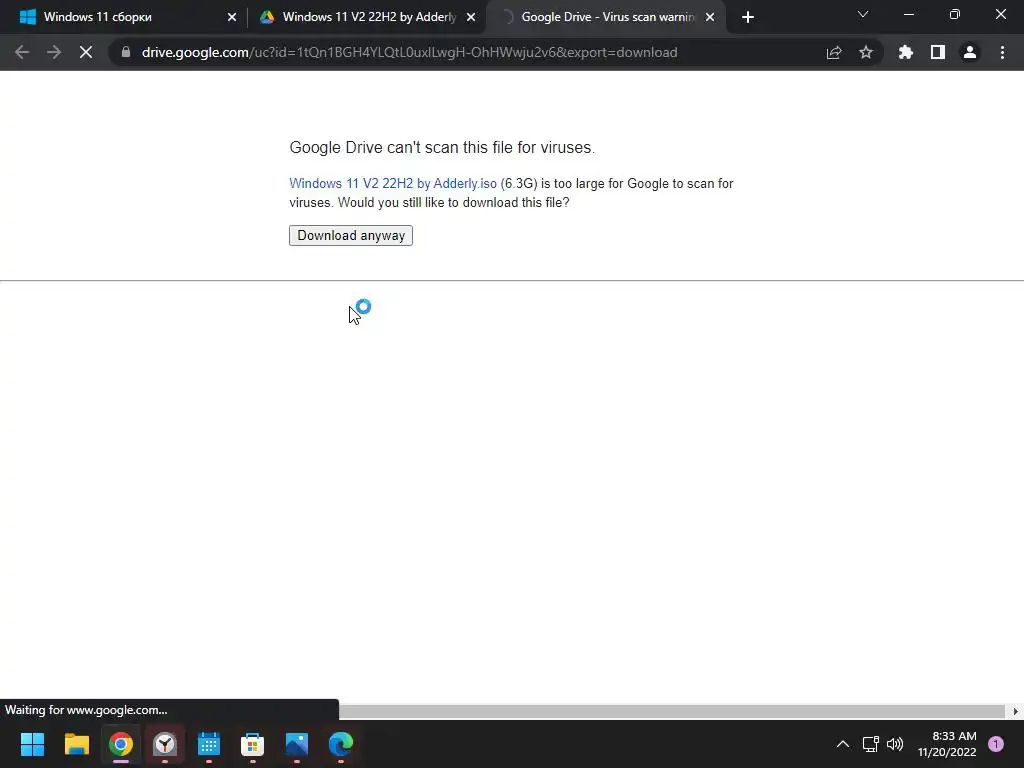Close the Windows 11 сборки tab
The width and height of the screenshot is (1024, 768).
point(232,17)
